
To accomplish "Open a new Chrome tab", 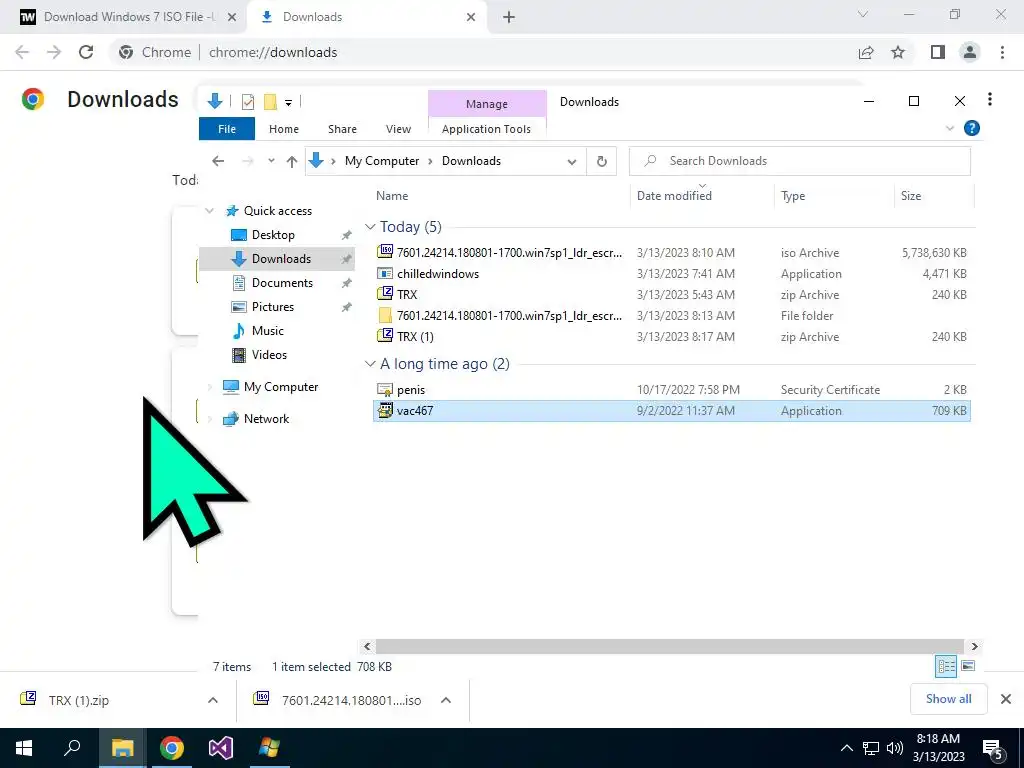I will point(509,18).
